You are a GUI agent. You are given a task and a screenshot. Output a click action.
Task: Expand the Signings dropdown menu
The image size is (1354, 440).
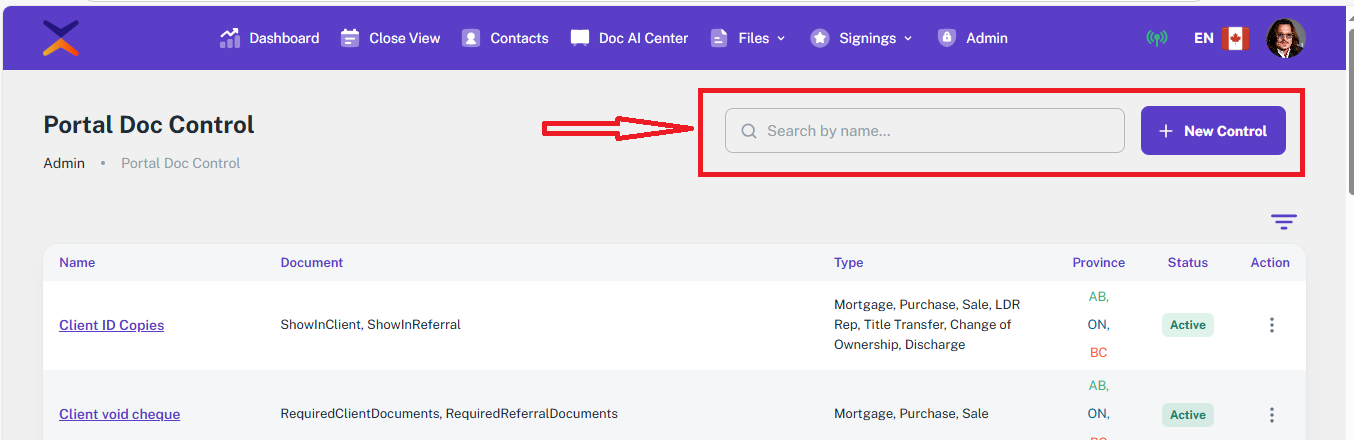point(862,38)
